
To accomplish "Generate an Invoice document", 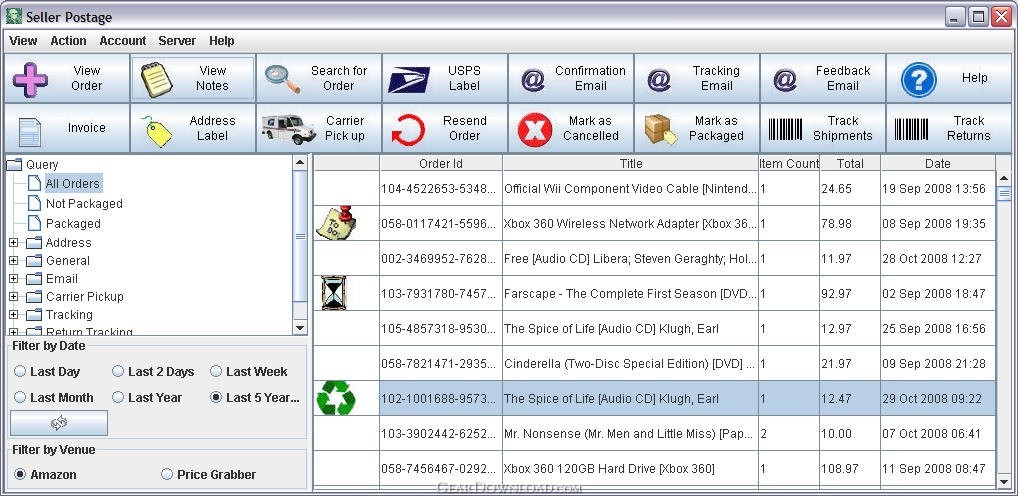I will click(67, 128).
